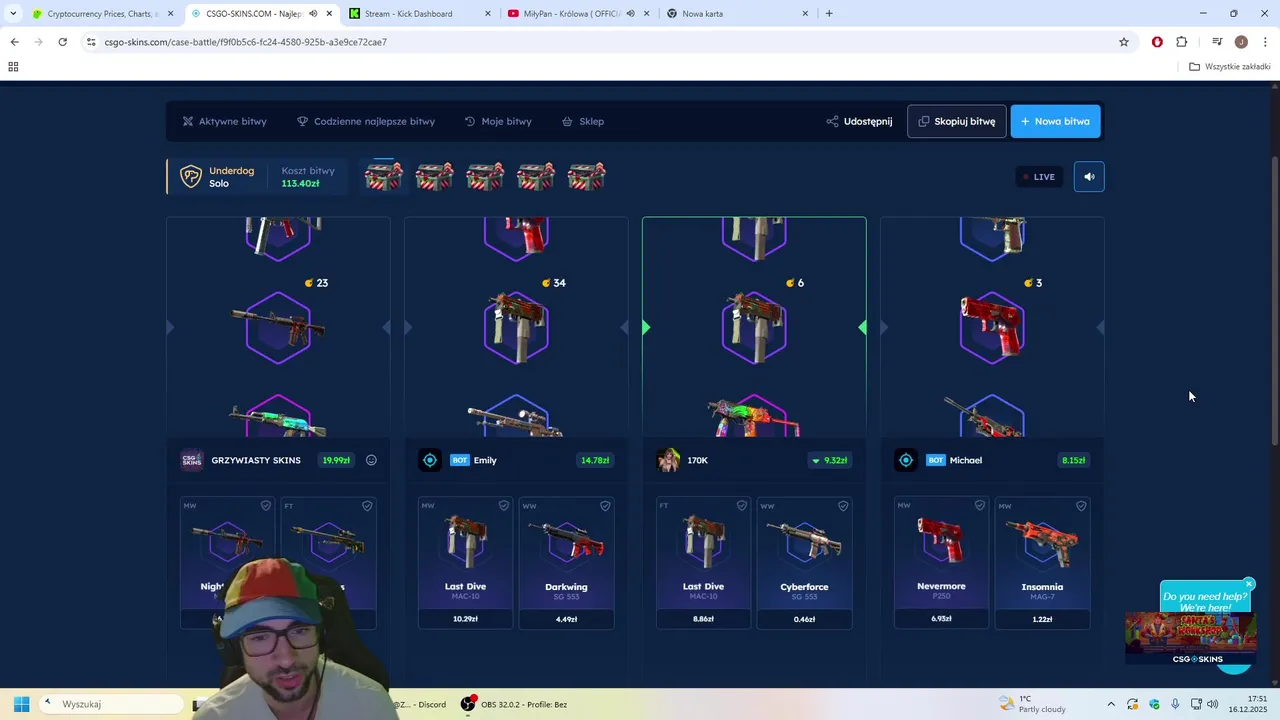Switch to Nowa karta tab
1280x720 pixels.
tap(738, 14)
